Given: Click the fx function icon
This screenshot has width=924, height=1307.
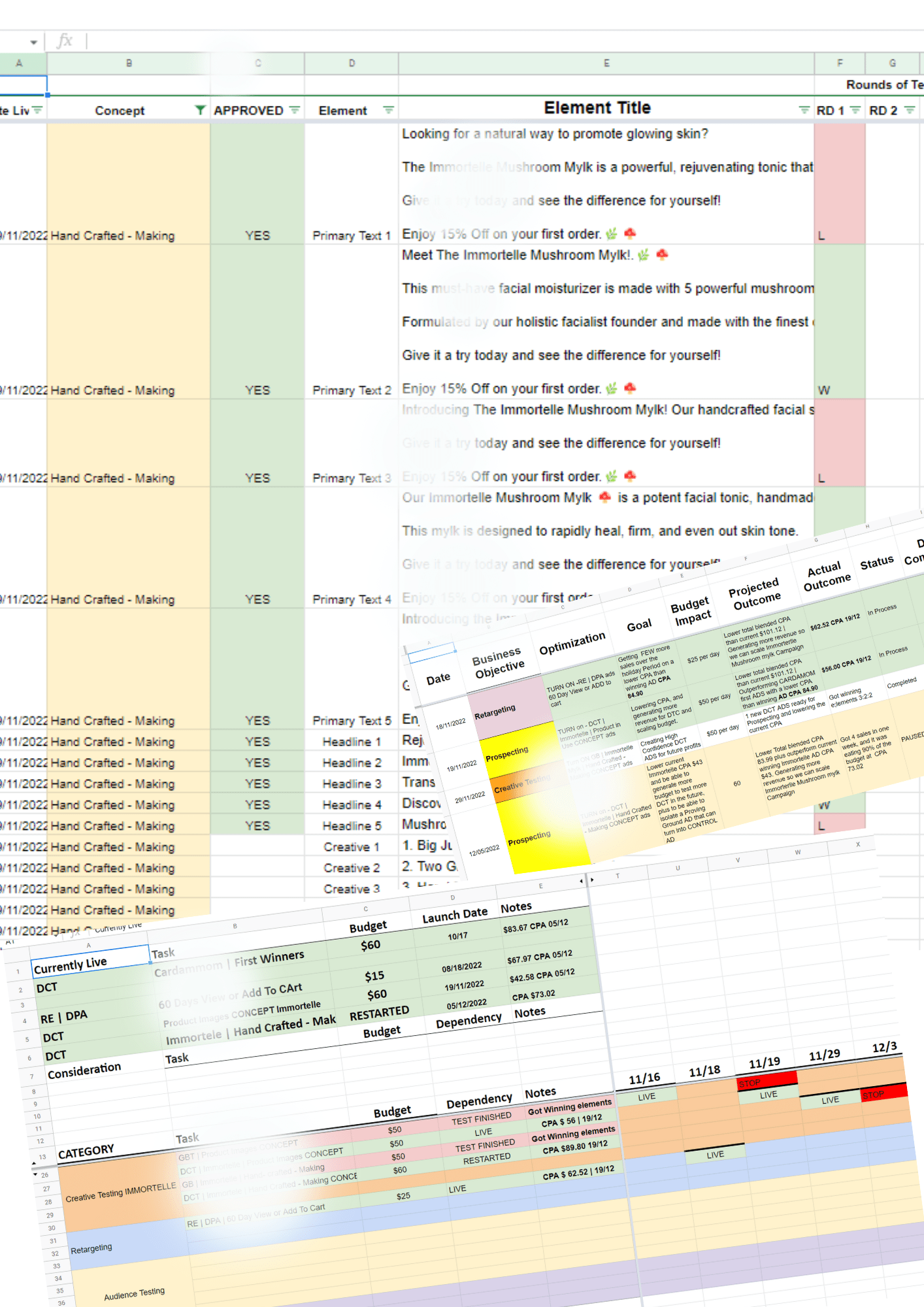Looking at the screenshot, I should click(x=65, y=41).
